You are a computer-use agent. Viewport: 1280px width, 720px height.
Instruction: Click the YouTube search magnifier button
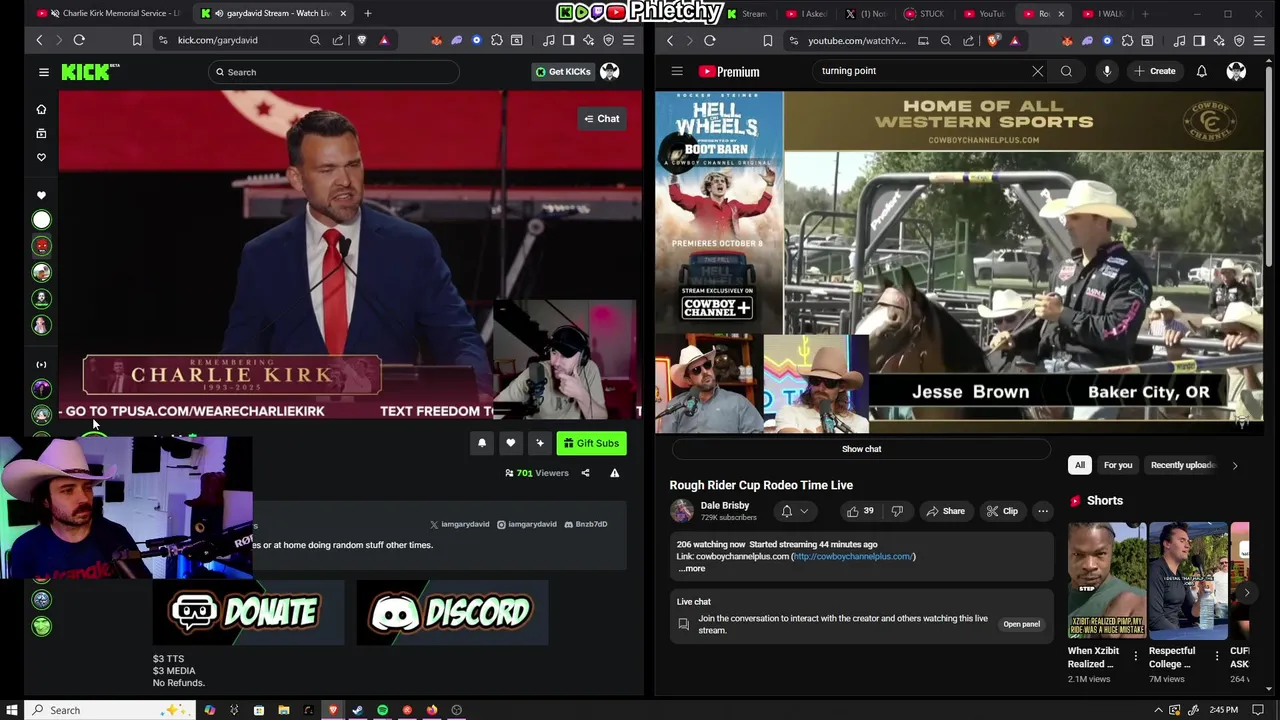coord(1066,71)
